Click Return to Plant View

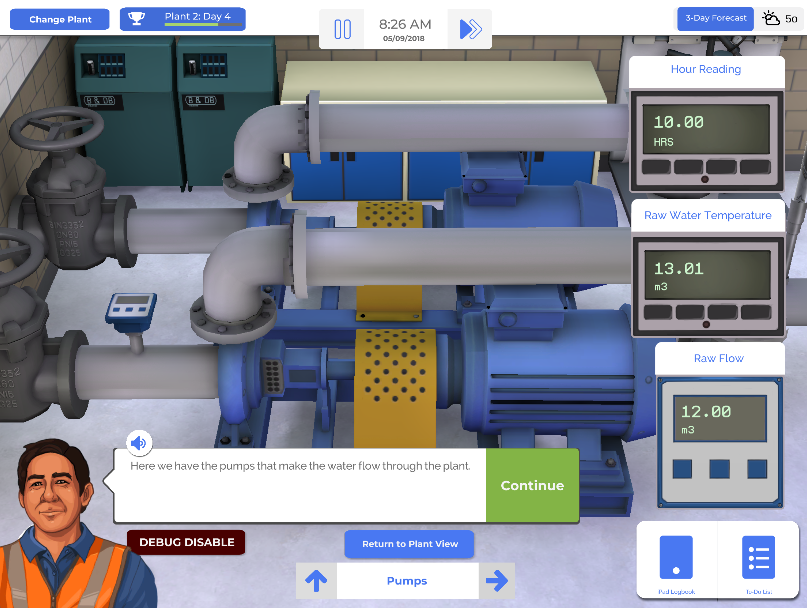[409, 544]
